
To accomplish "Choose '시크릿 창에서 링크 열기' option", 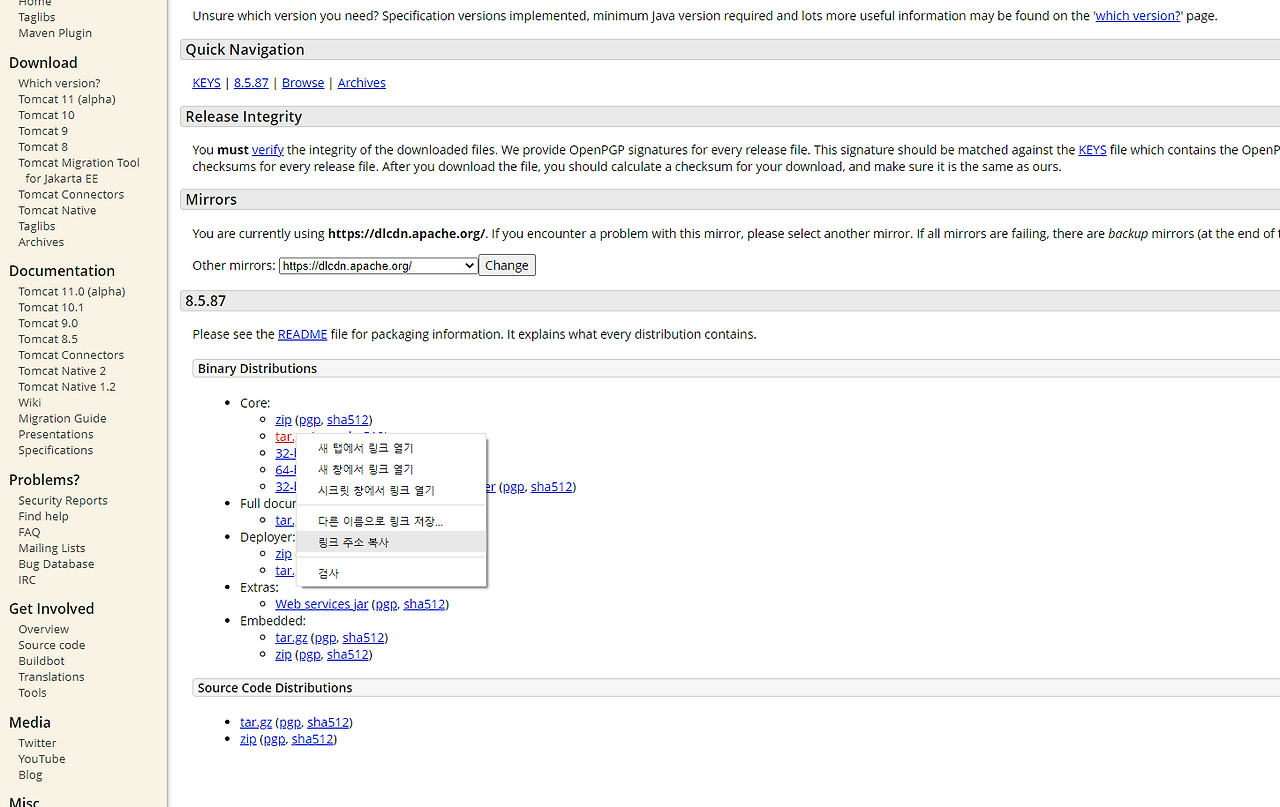I will click(x=391, y=490).
